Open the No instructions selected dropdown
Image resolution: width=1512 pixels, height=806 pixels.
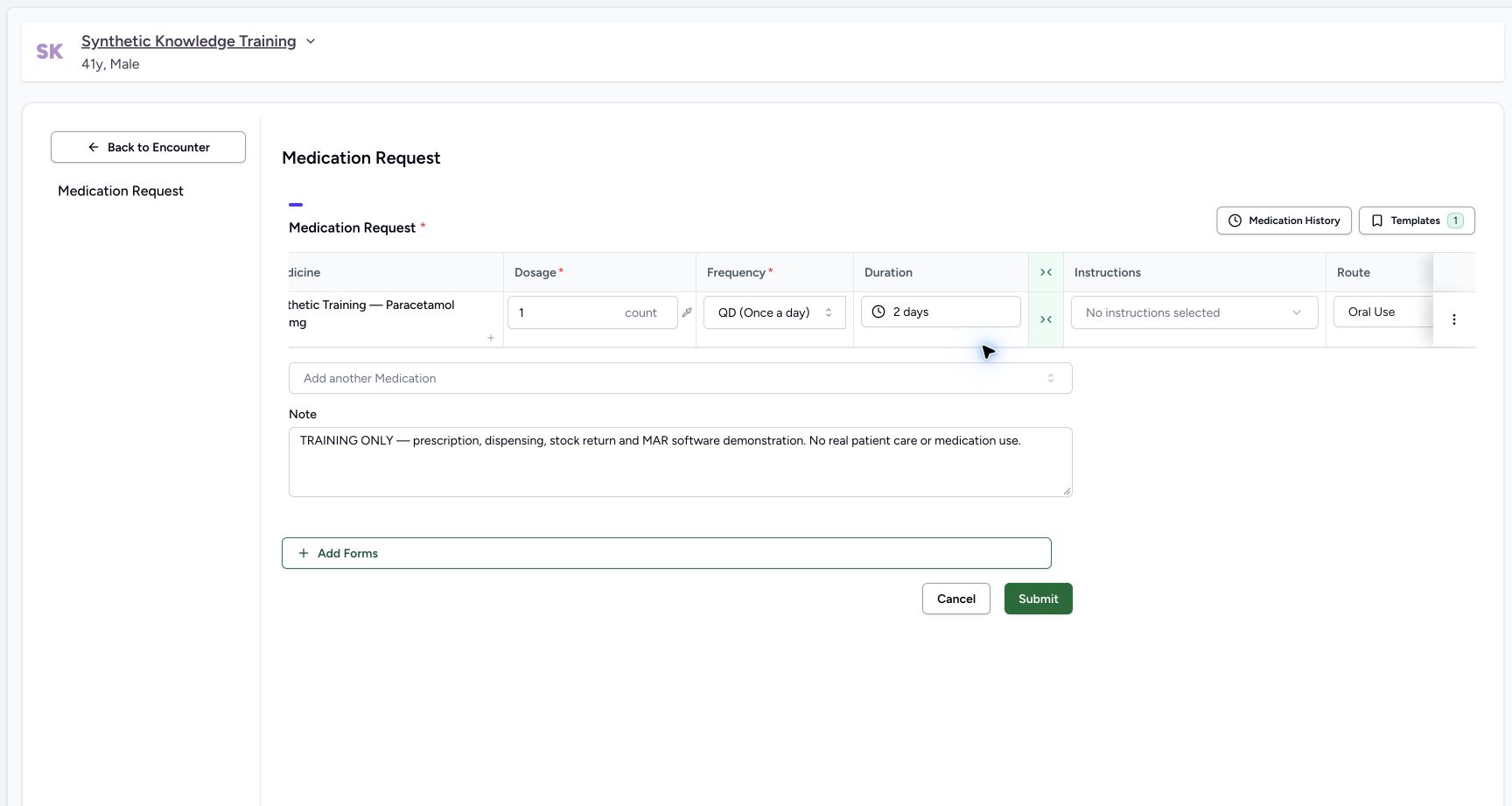pos(1194,312)
